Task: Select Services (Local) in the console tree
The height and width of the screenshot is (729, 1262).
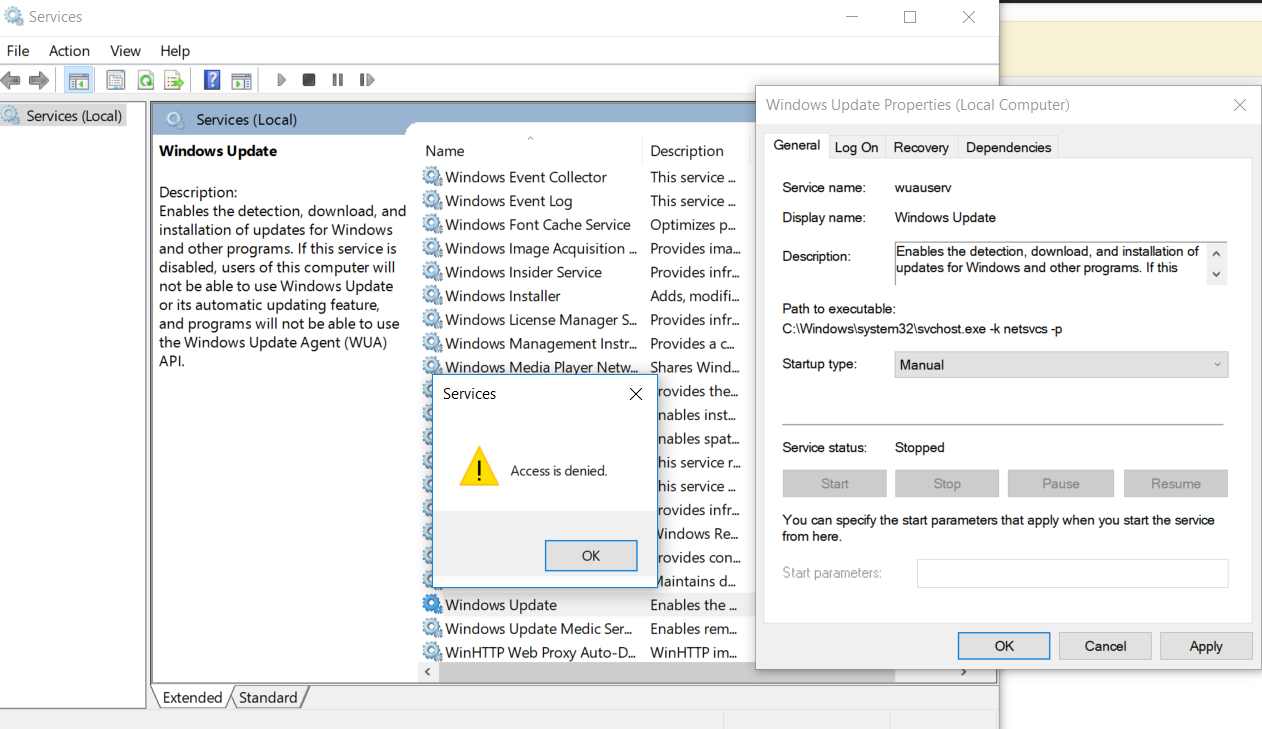Action: click(74, 116)
